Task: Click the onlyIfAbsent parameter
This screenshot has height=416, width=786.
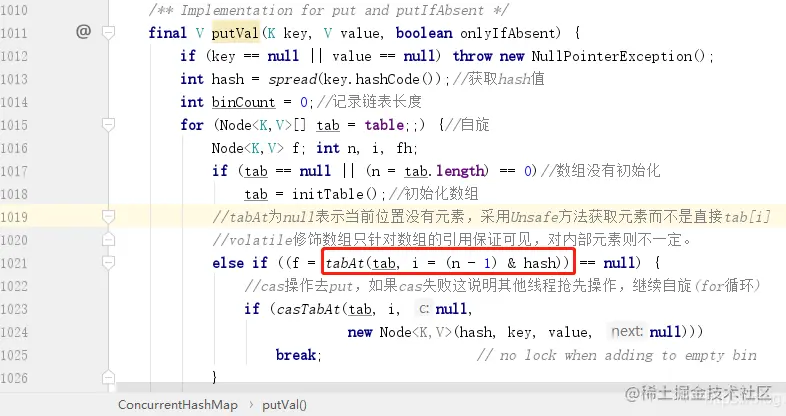Action: coord(508,33)
